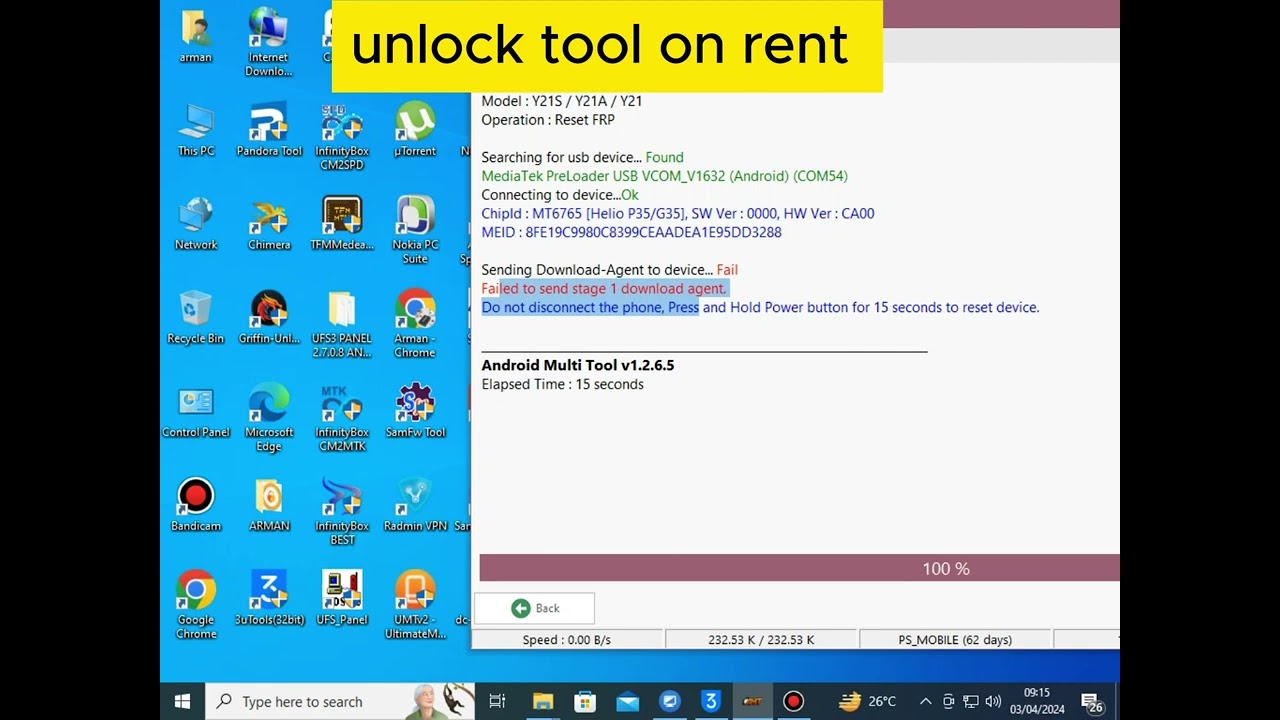1280x720 pixels.
Task: Launch InfinityBox CM2MTK shortcut
Action: 342,418
